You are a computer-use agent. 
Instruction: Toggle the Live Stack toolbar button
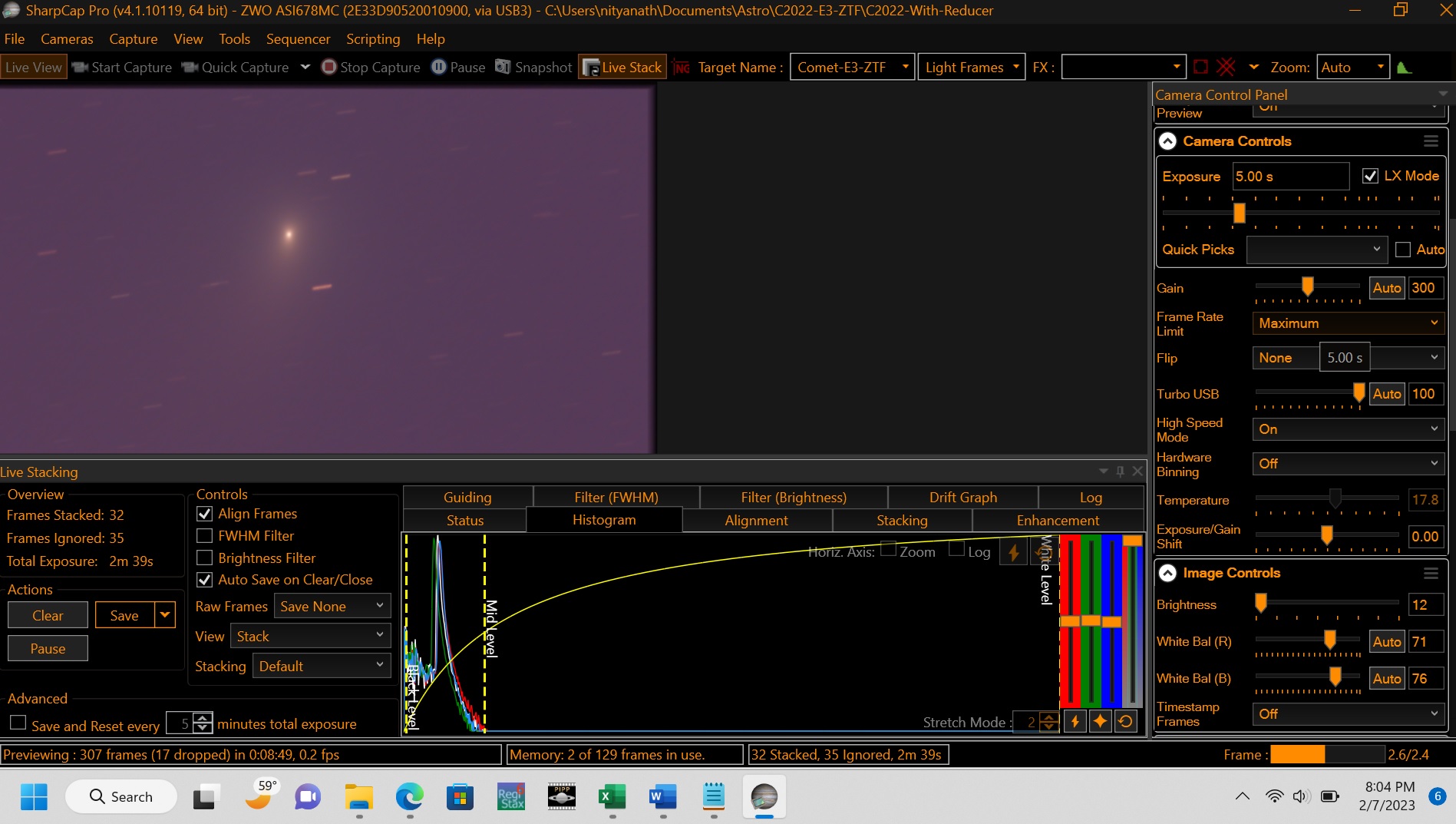coord(622,68)
